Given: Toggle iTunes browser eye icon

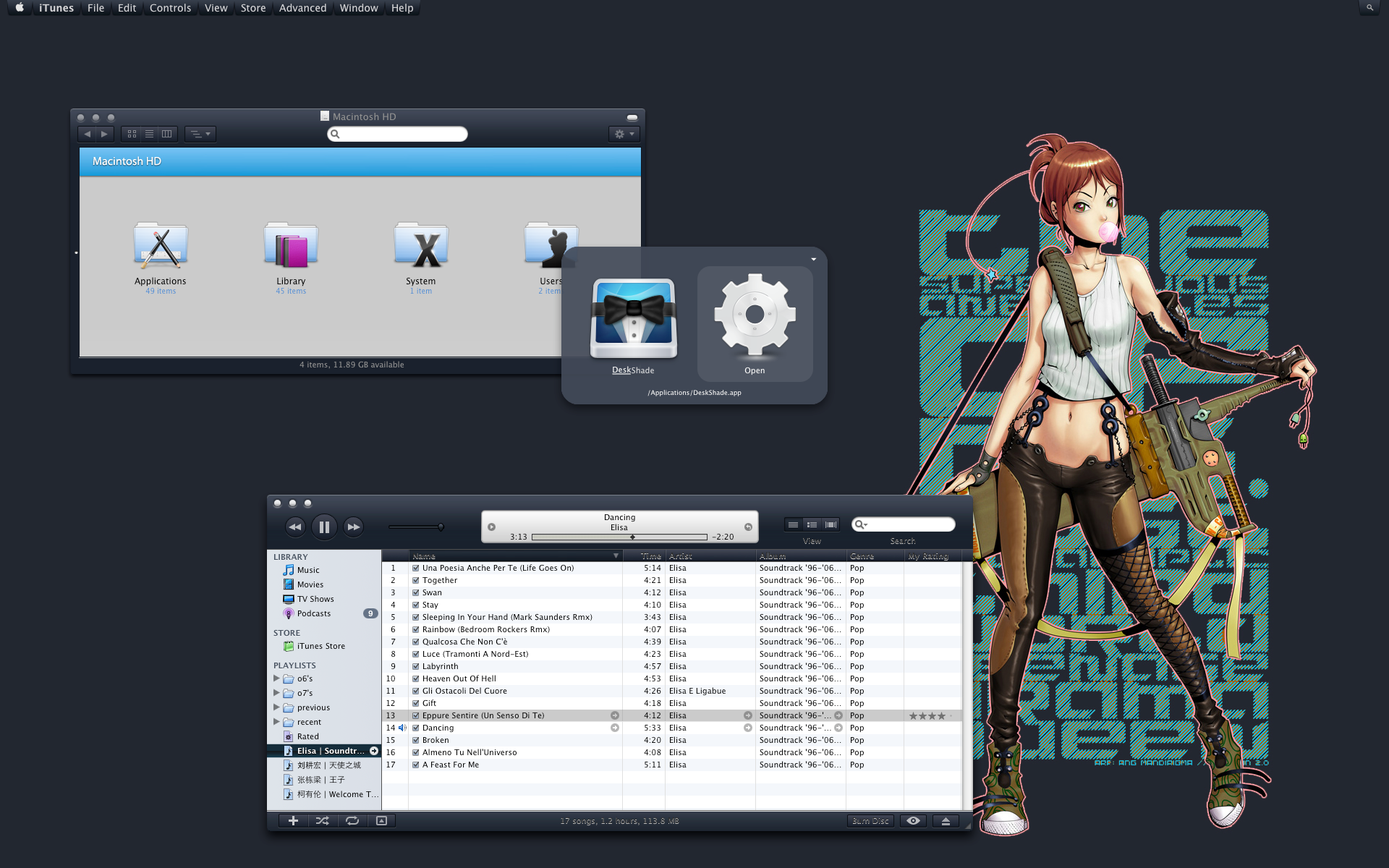Looking at the screenshot, I should tap(914, 821).
